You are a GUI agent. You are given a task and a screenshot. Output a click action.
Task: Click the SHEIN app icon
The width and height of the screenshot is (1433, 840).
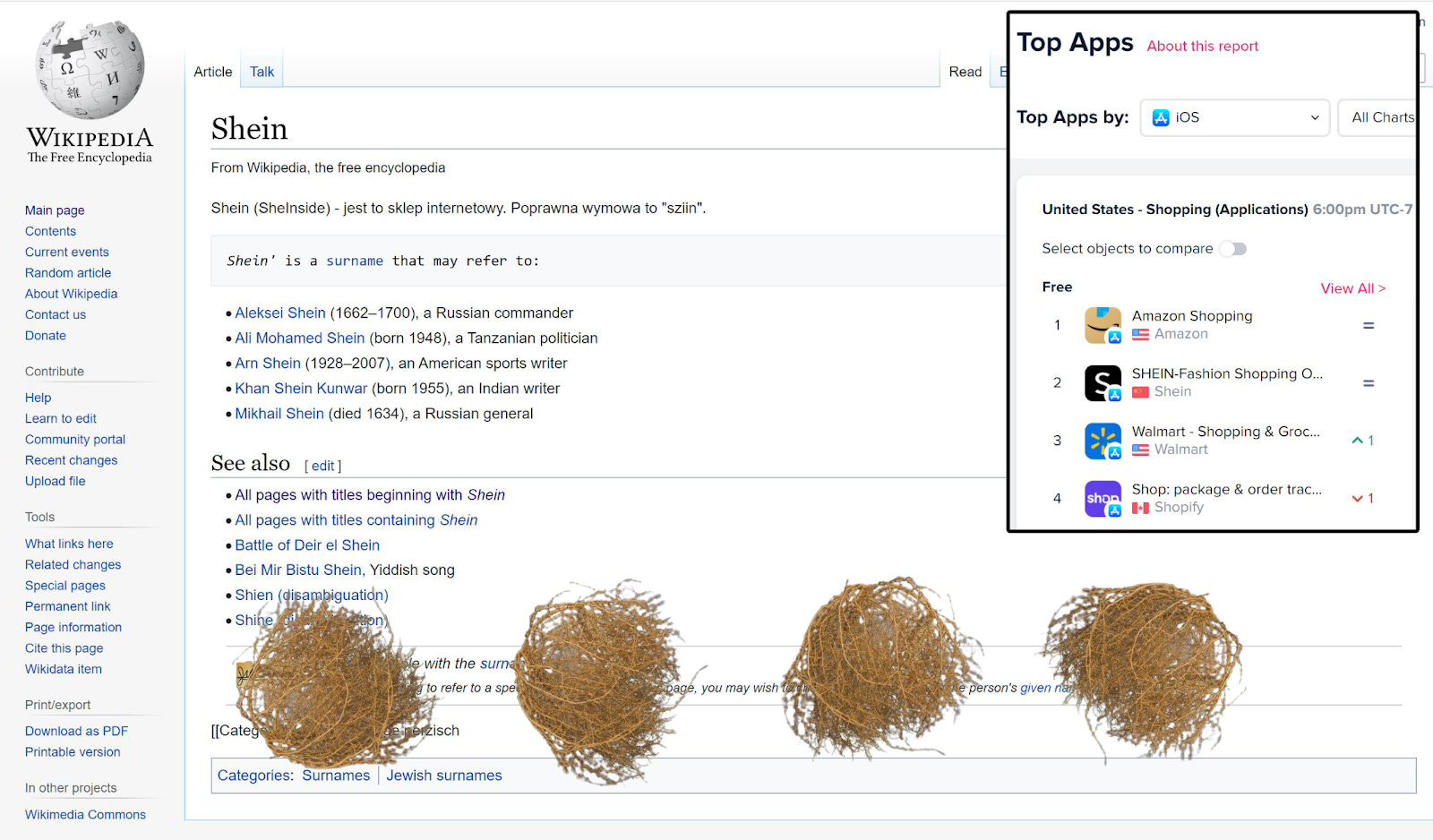pyautogui.click(x=1103, y=383)
